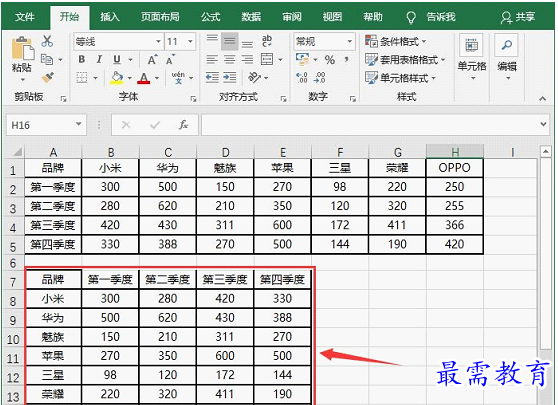
Task: Apply comma style
Action: point(346,59)
